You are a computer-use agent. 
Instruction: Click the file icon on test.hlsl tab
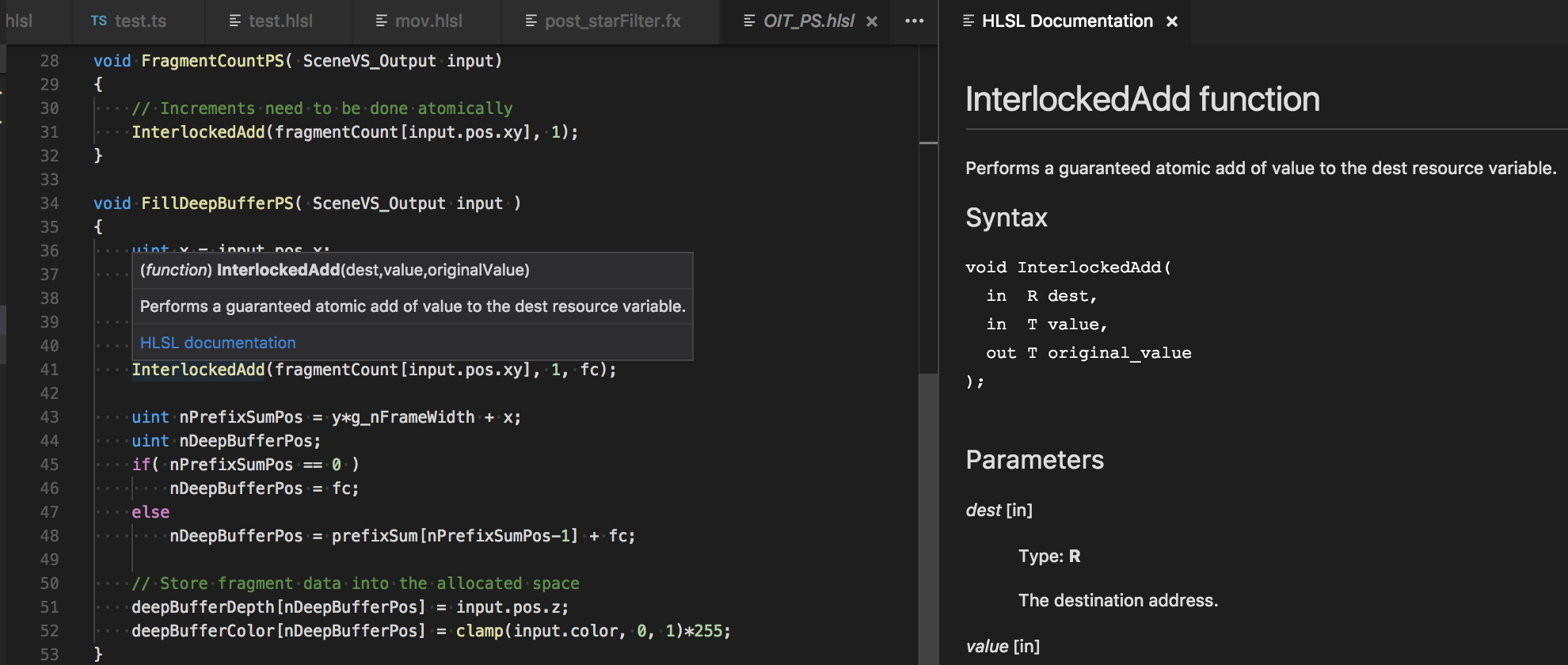point(235,21)
